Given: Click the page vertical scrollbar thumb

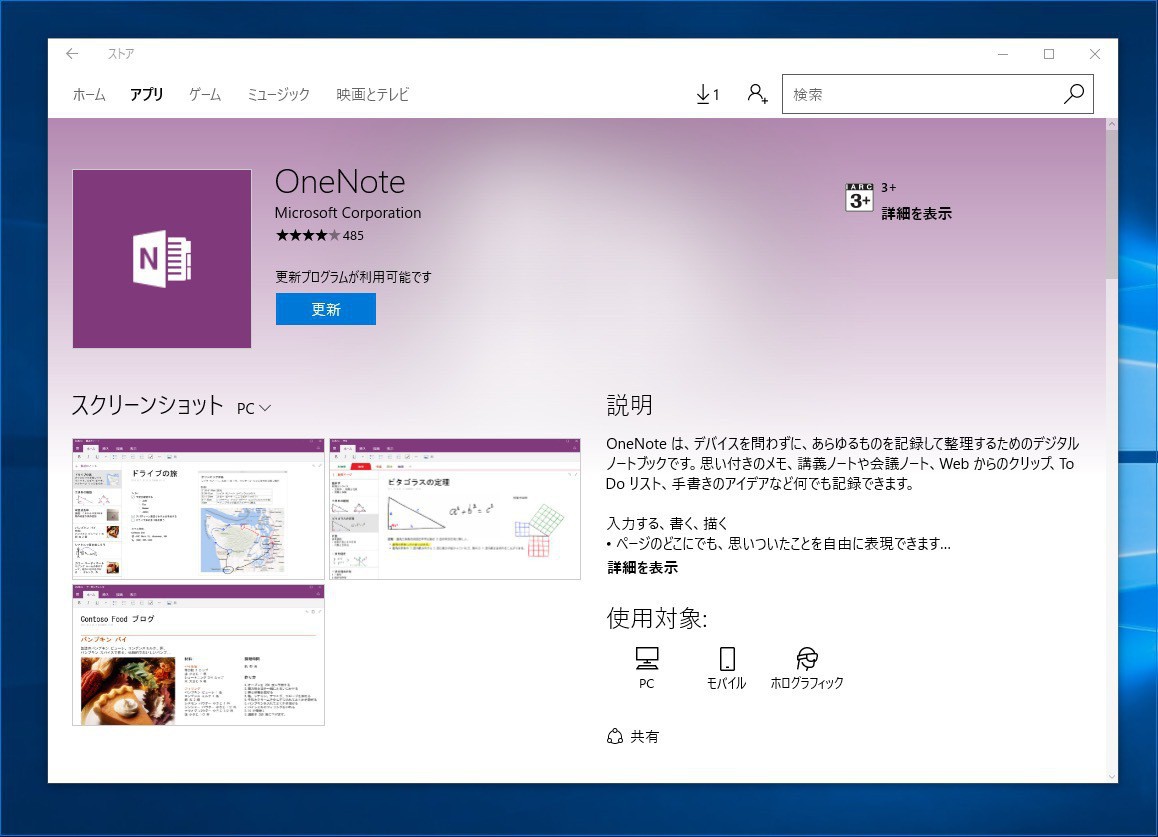Looking at the screenshot, I should click(x=1111, y=205).
